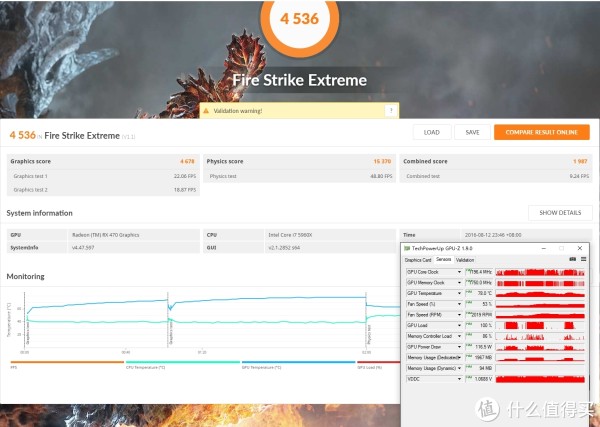Screen dimensions: 600x427
Task: Switch to the Graphics Card tab in GPU-Z
Action: (418, 260)
